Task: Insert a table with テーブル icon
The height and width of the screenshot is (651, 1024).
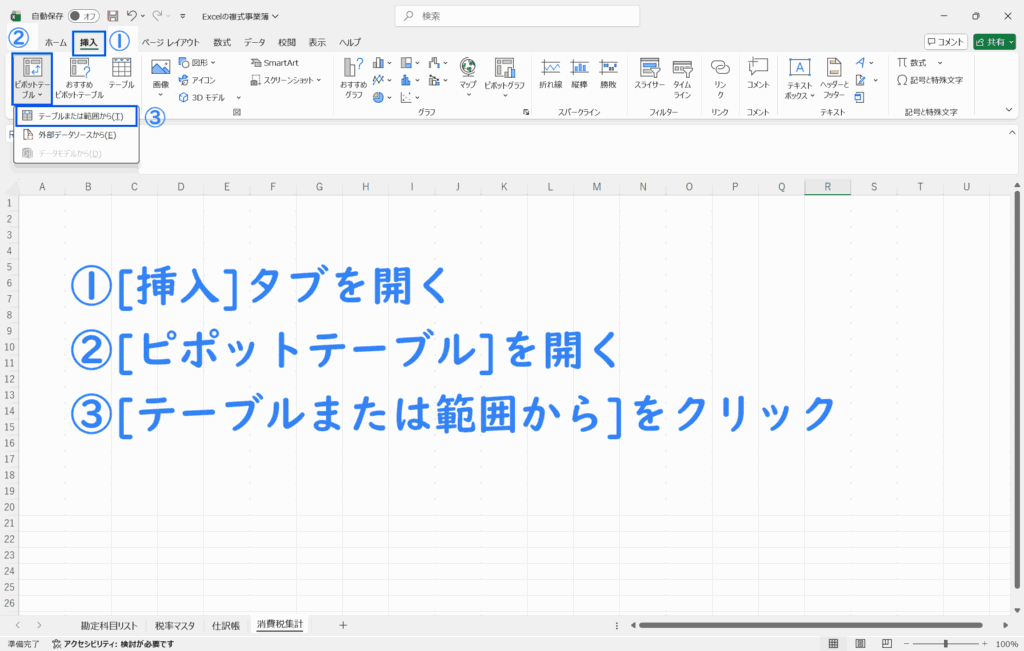Action: (x=121, y=75)
